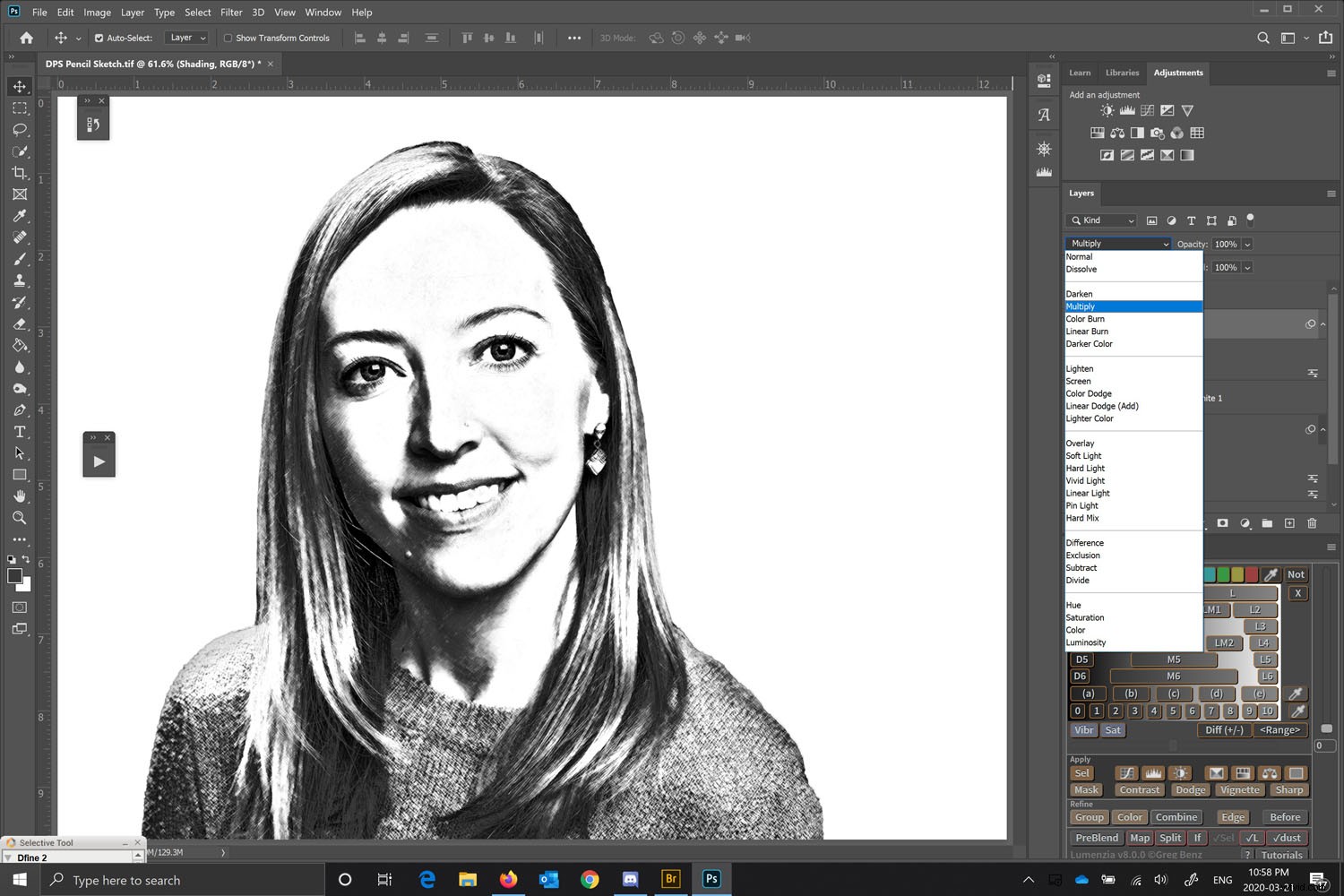Switch to the Libraries tab

pos(1122,73)
